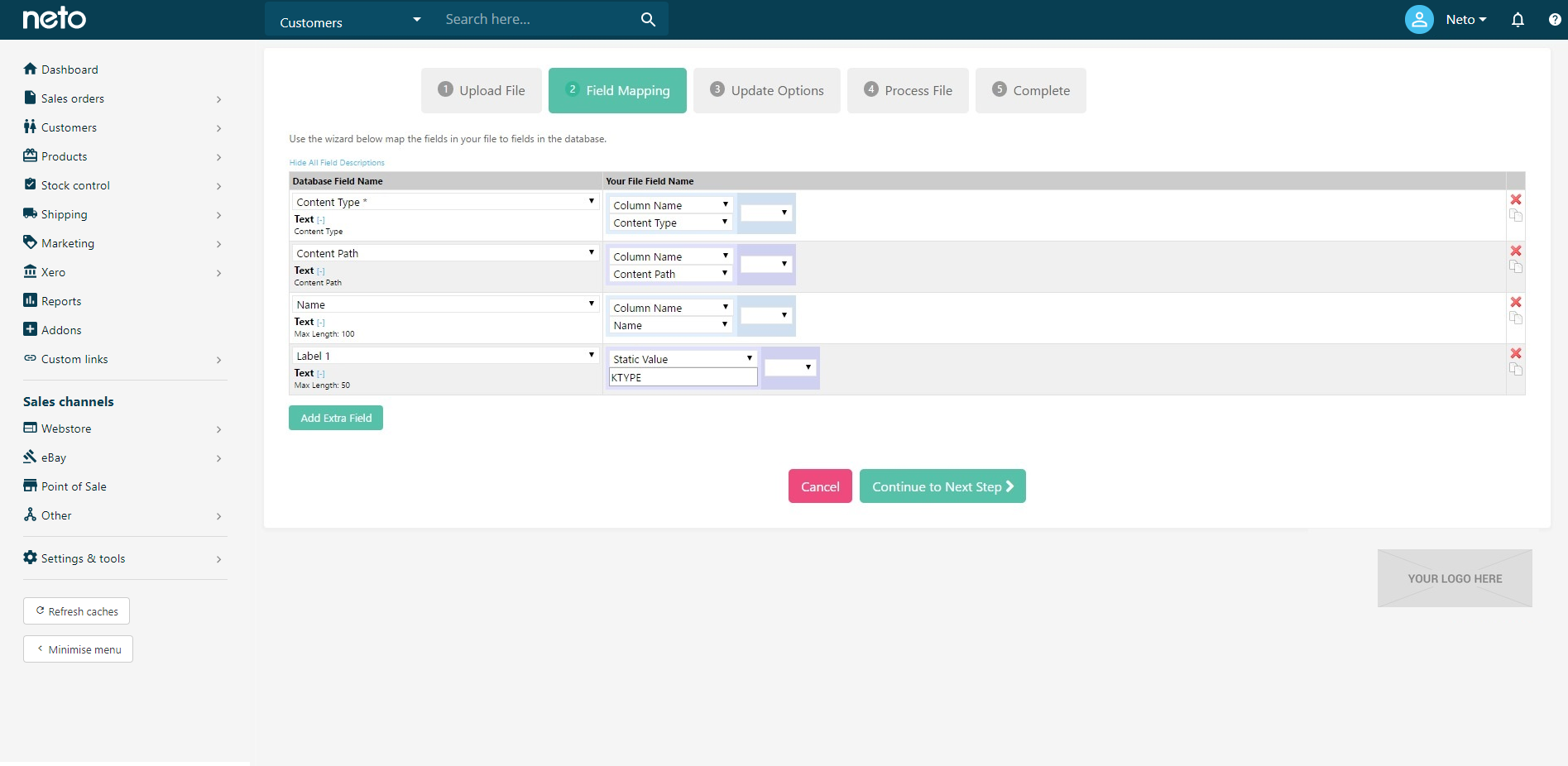The image size is (1568, 766).
Task: Click the Shipping truck icon
Action: (30, 213)
